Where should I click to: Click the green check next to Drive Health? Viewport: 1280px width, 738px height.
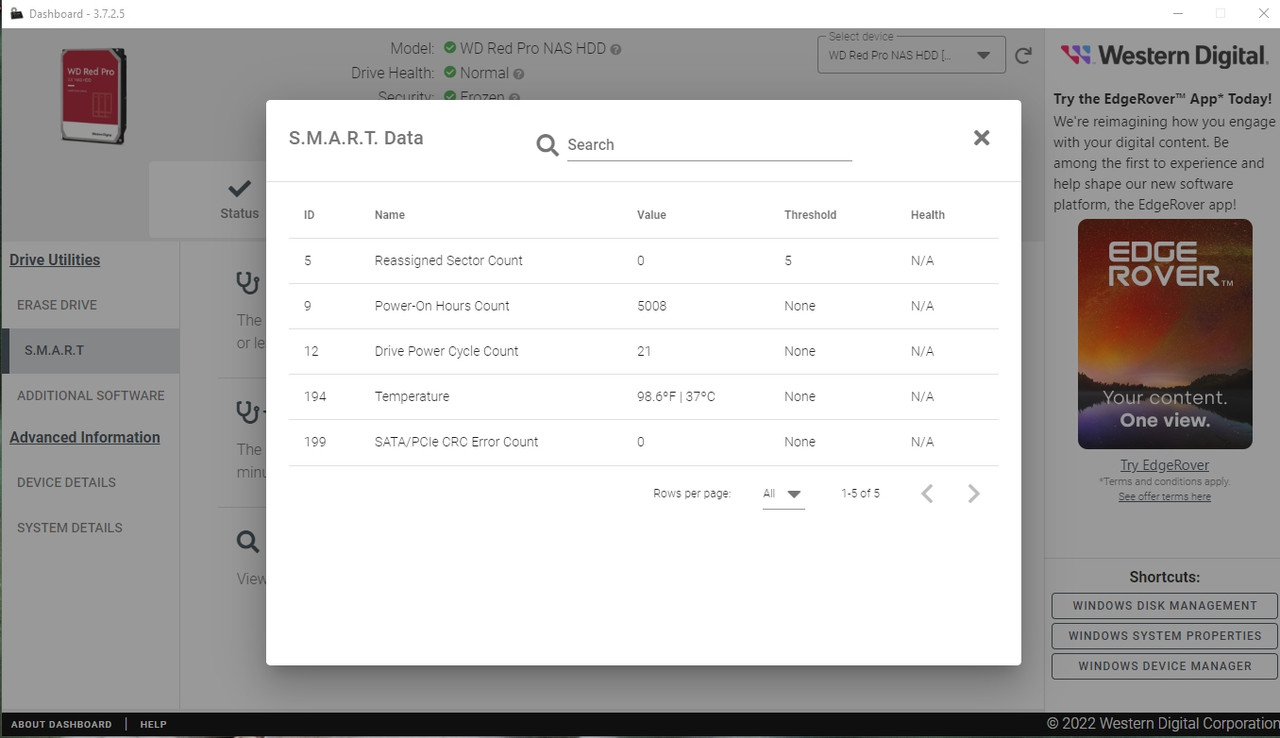(x=450, y=73)
